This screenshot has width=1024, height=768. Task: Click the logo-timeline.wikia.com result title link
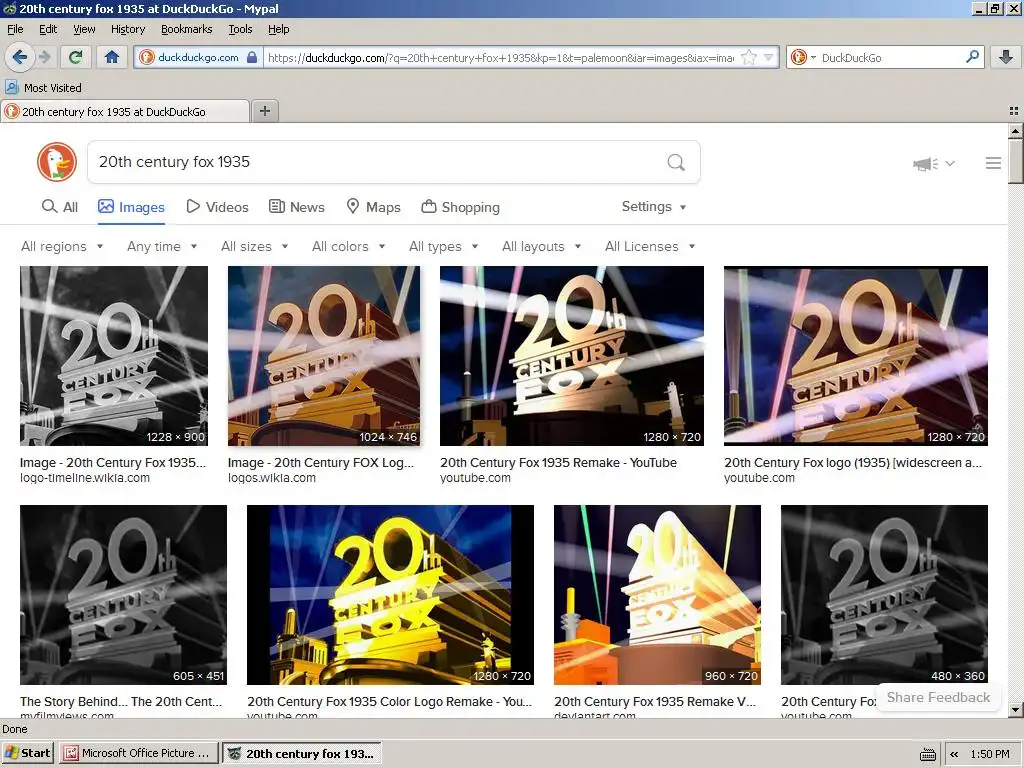pos(113,462)
